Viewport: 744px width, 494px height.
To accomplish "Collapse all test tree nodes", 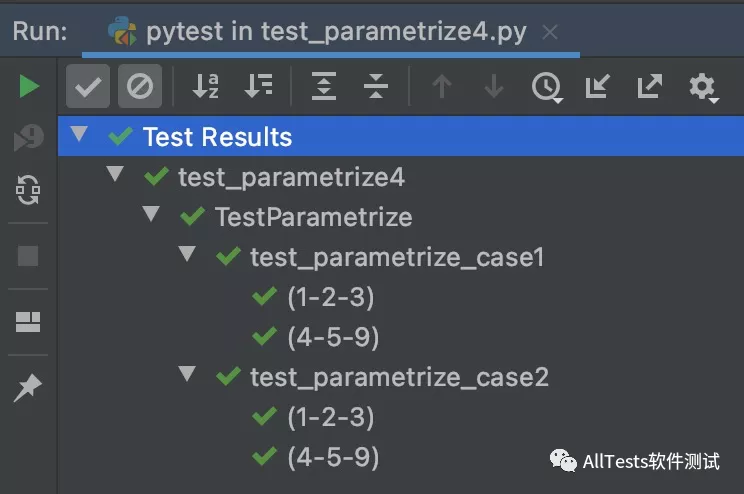I will [x=376, y=87].
